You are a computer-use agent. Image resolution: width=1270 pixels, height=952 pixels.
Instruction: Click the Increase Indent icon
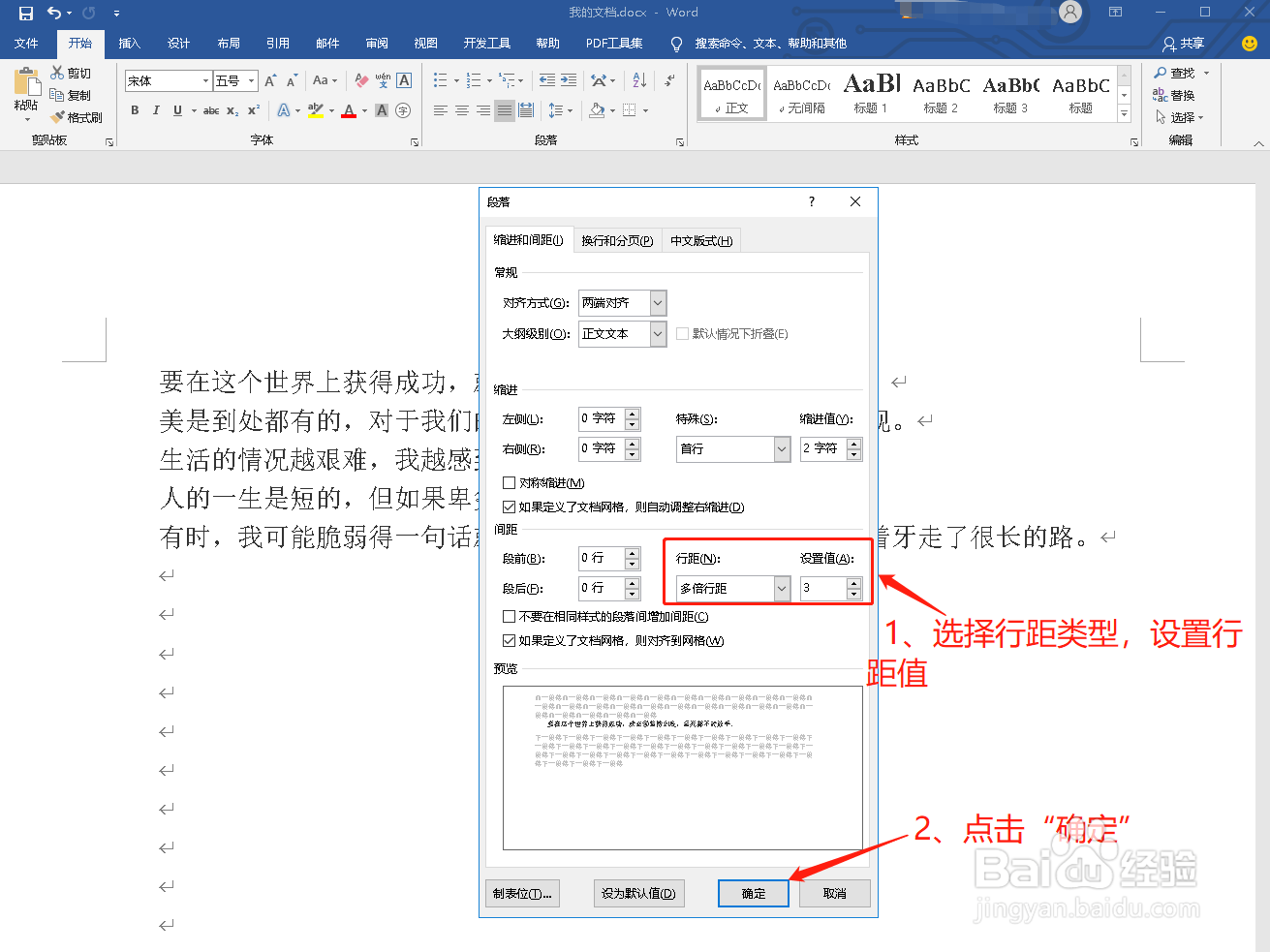[569, 80]
